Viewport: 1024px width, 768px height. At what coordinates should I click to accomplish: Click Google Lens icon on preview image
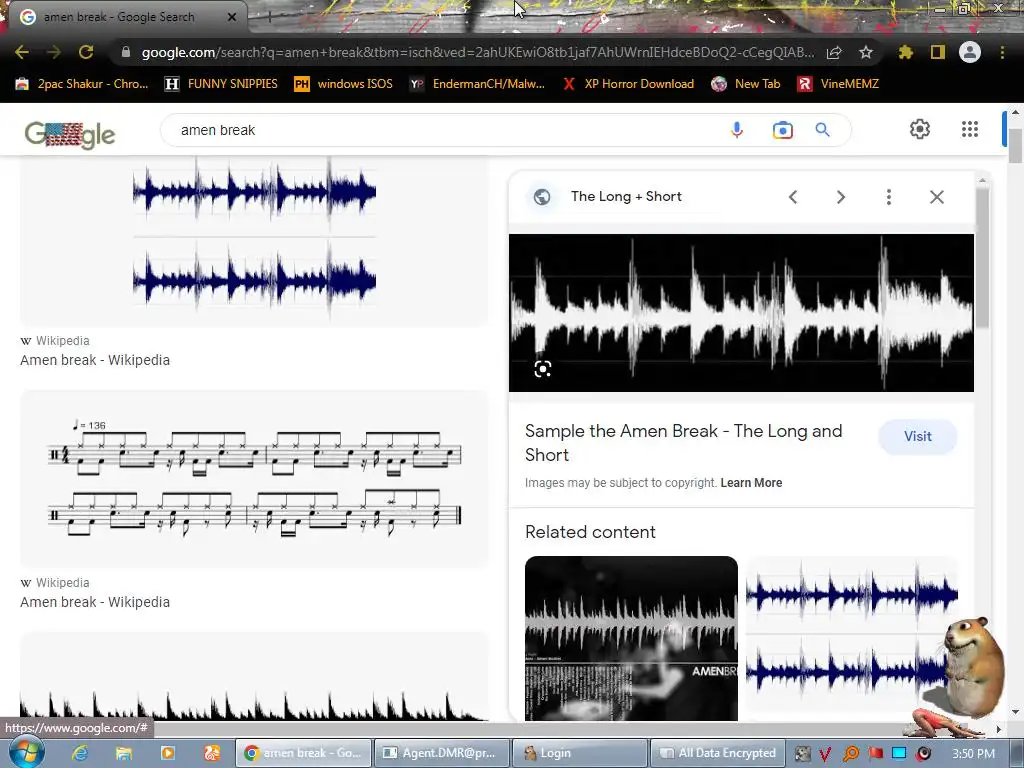pos(543,369)
